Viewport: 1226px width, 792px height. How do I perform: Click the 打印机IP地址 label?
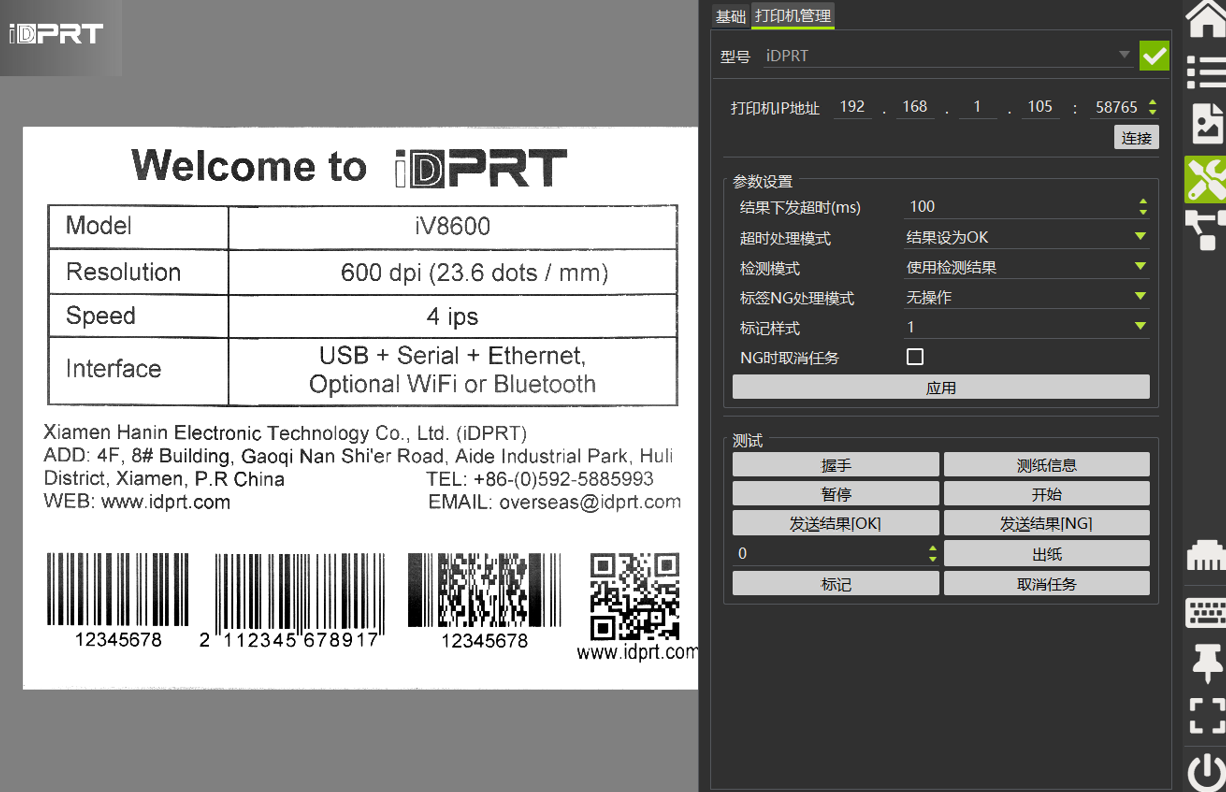coord(775,108)
